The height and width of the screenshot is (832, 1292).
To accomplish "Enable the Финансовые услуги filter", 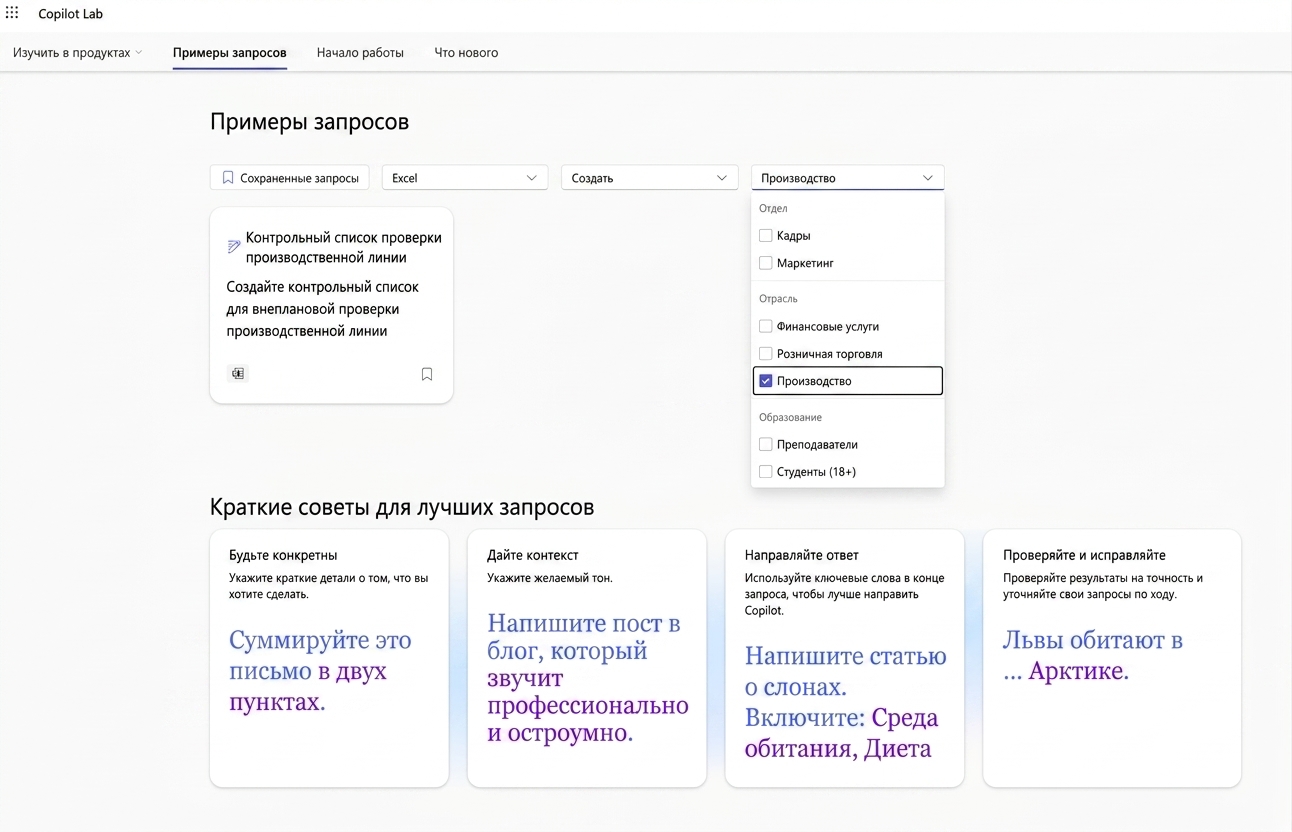I will 765,326.
